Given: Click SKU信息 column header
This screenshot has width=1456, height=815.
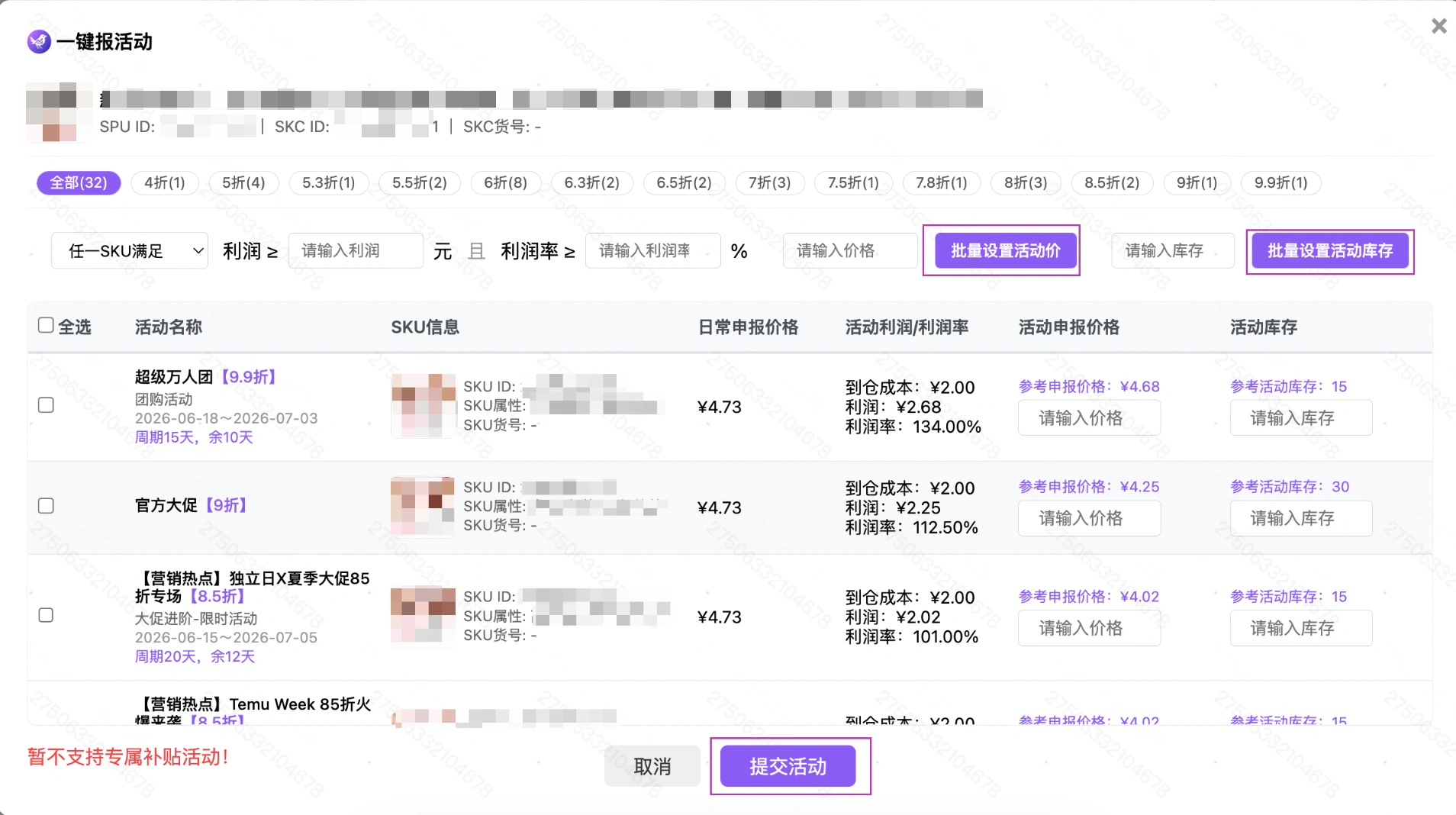Looking at the screenshot, I should tap(425, 327).
